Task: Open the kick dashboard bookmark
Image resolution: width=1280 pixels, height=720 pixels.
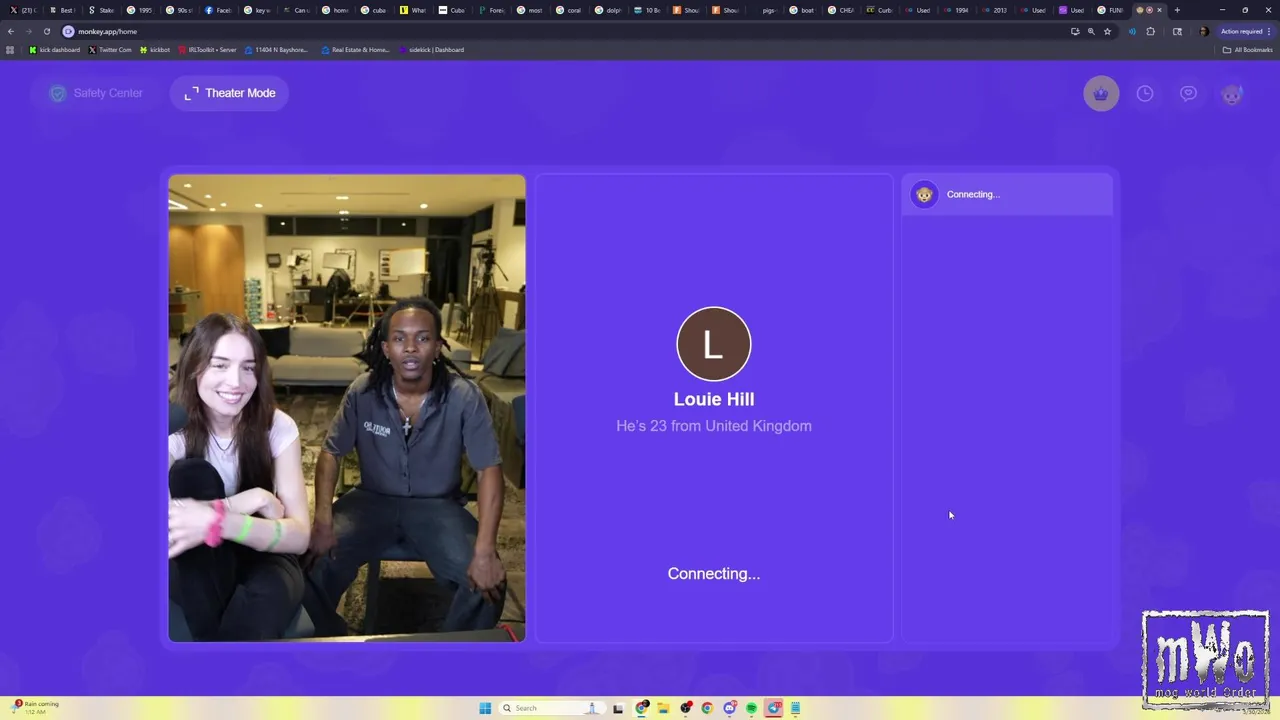Action: 55,50
